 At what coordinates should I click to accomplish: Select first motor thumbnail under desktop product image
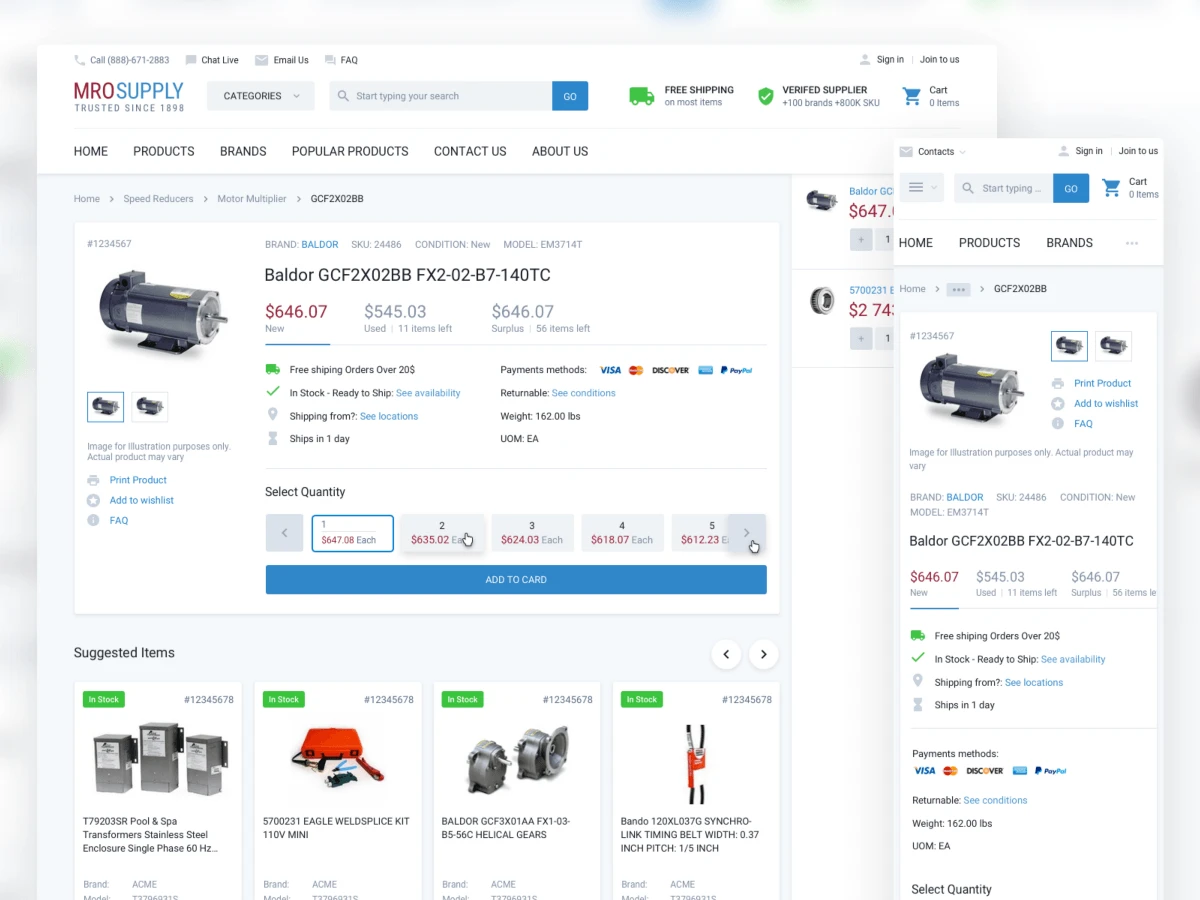[x=106, y=407]
